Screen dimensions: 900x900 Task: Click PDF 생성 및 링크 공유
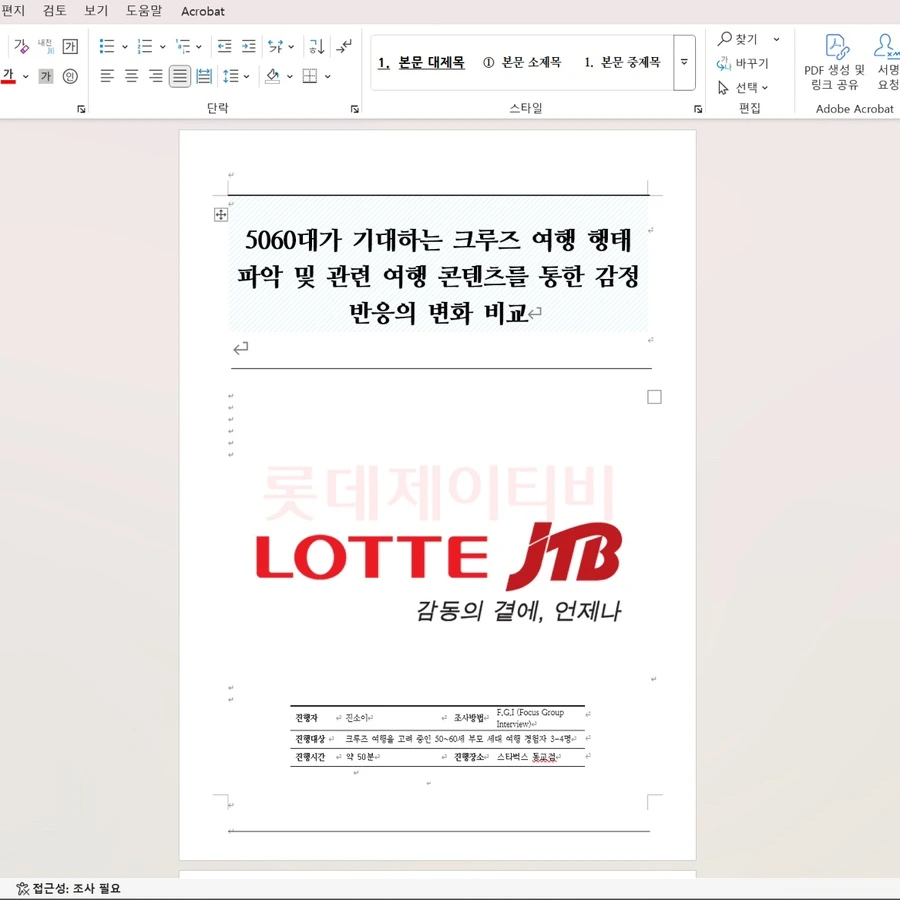coord(835,62)
